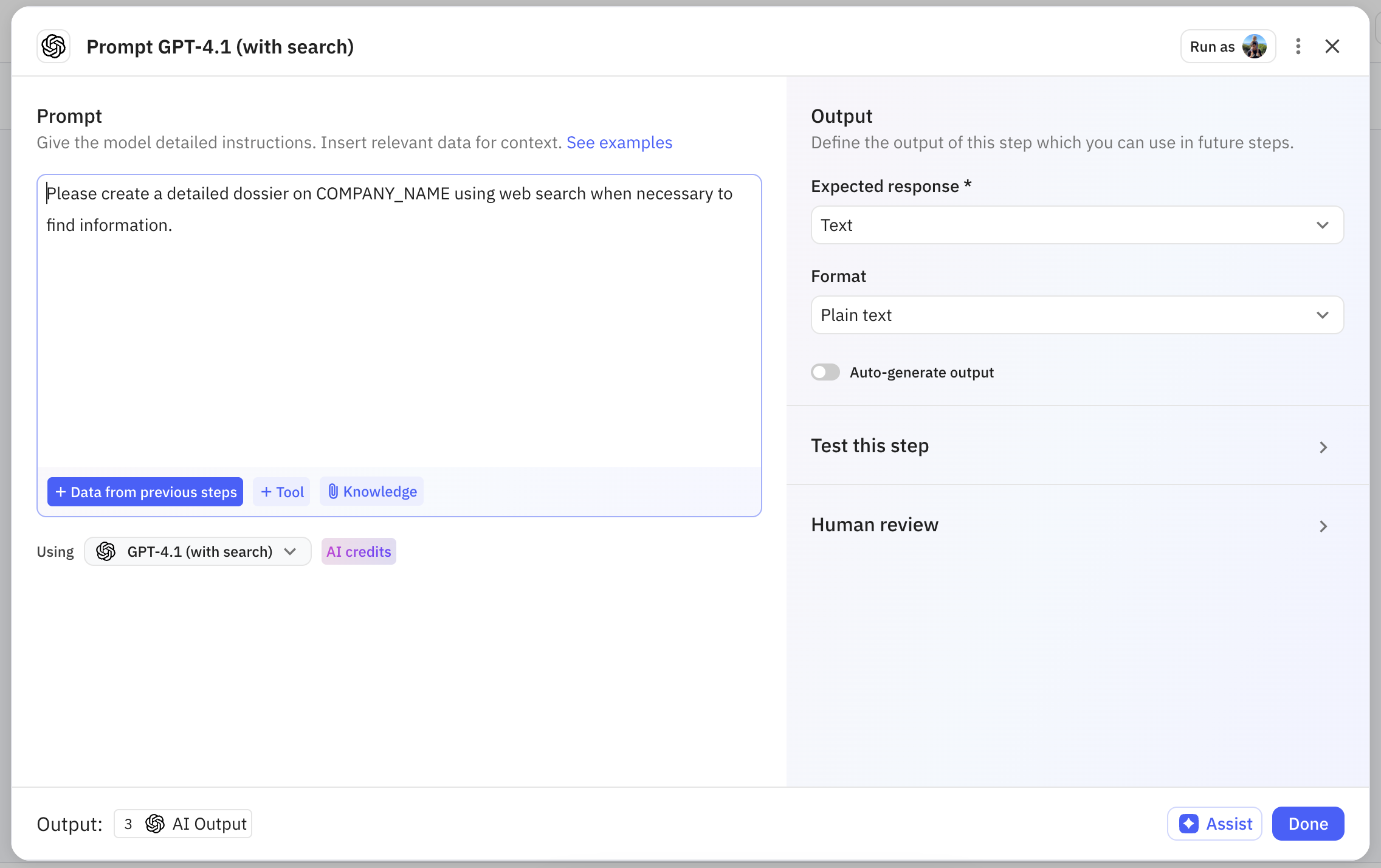The height and width of the screenshot is (868, 1381).
Task: Click the paperclip Knowledge icon
Action: pos(333,491)
